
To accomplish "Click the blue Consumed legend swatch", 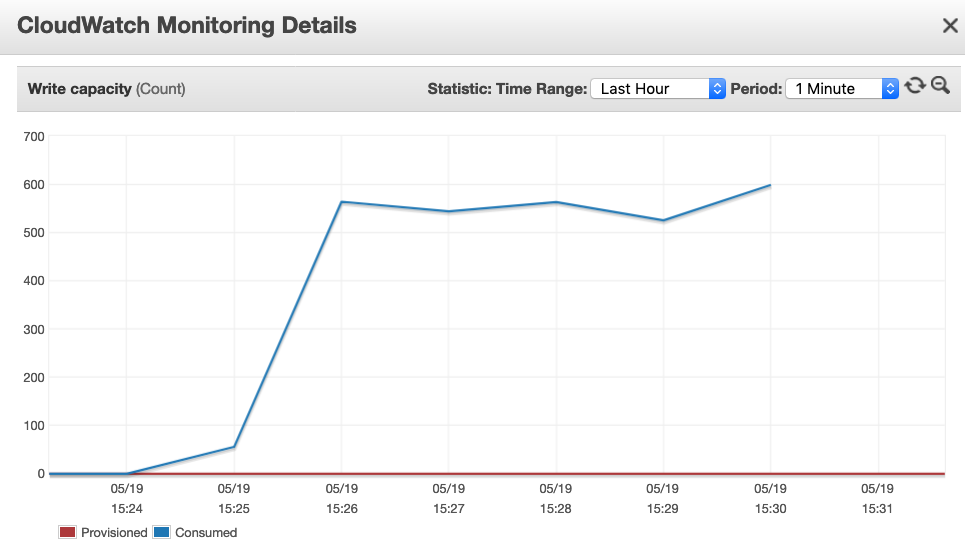I will coord(161,532).
